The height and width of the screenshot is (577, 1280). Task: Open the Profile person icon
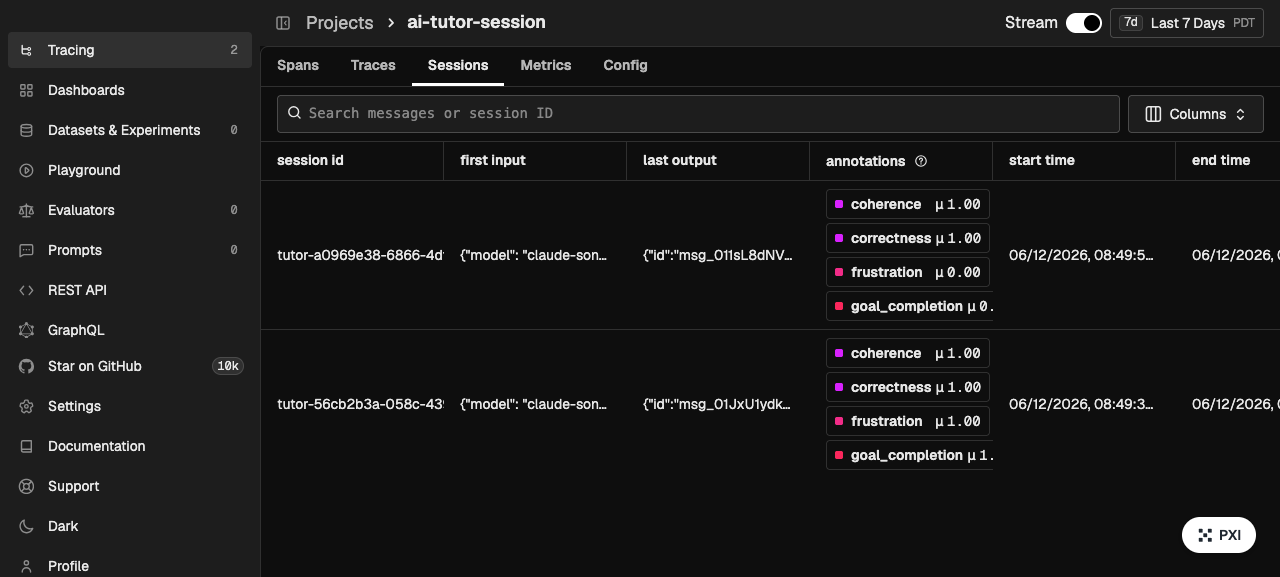[x=27, y=566]
